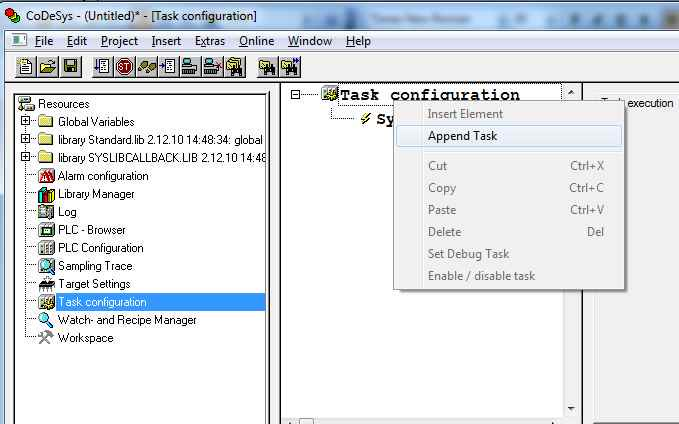Select the Target Settings label
This screenshot has width=679, height=424.
(x=94, y=284)
